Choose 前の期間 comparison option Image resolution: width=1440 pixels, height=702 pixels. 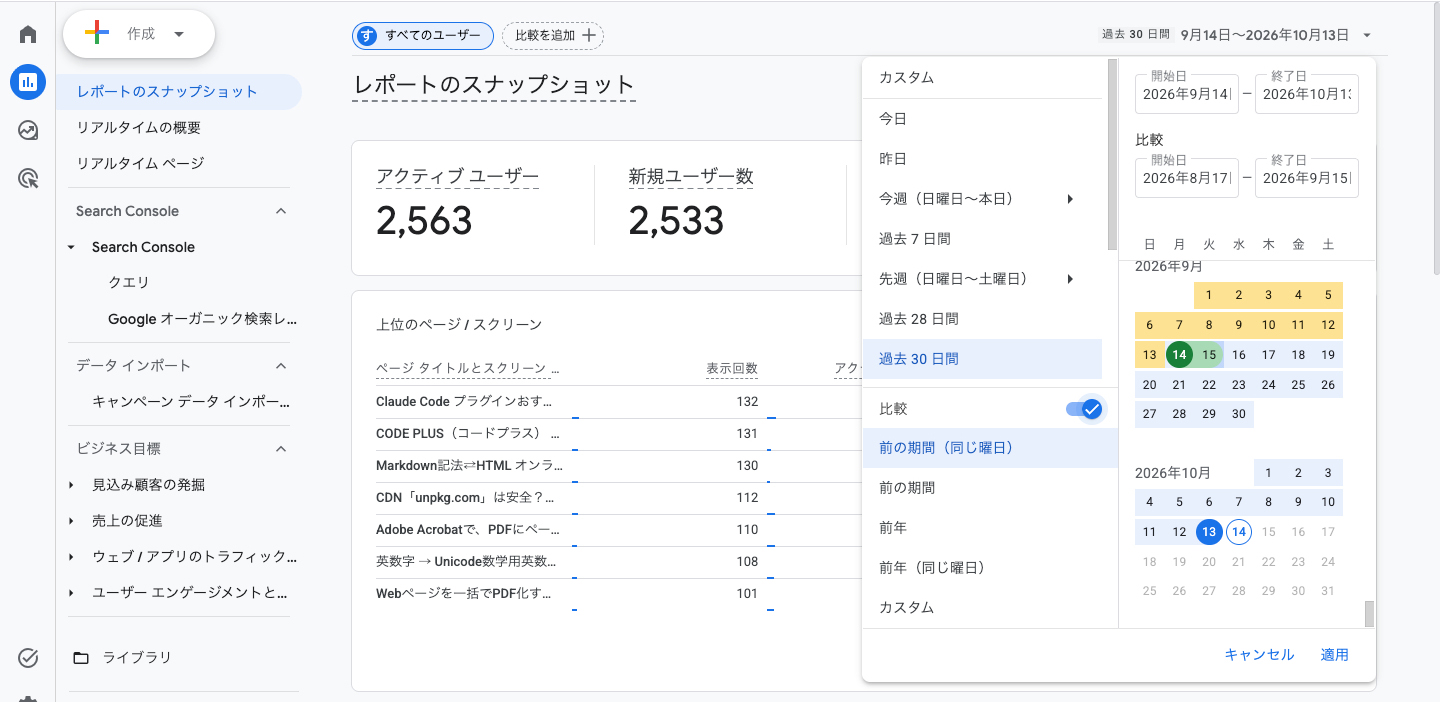(990, 488)
